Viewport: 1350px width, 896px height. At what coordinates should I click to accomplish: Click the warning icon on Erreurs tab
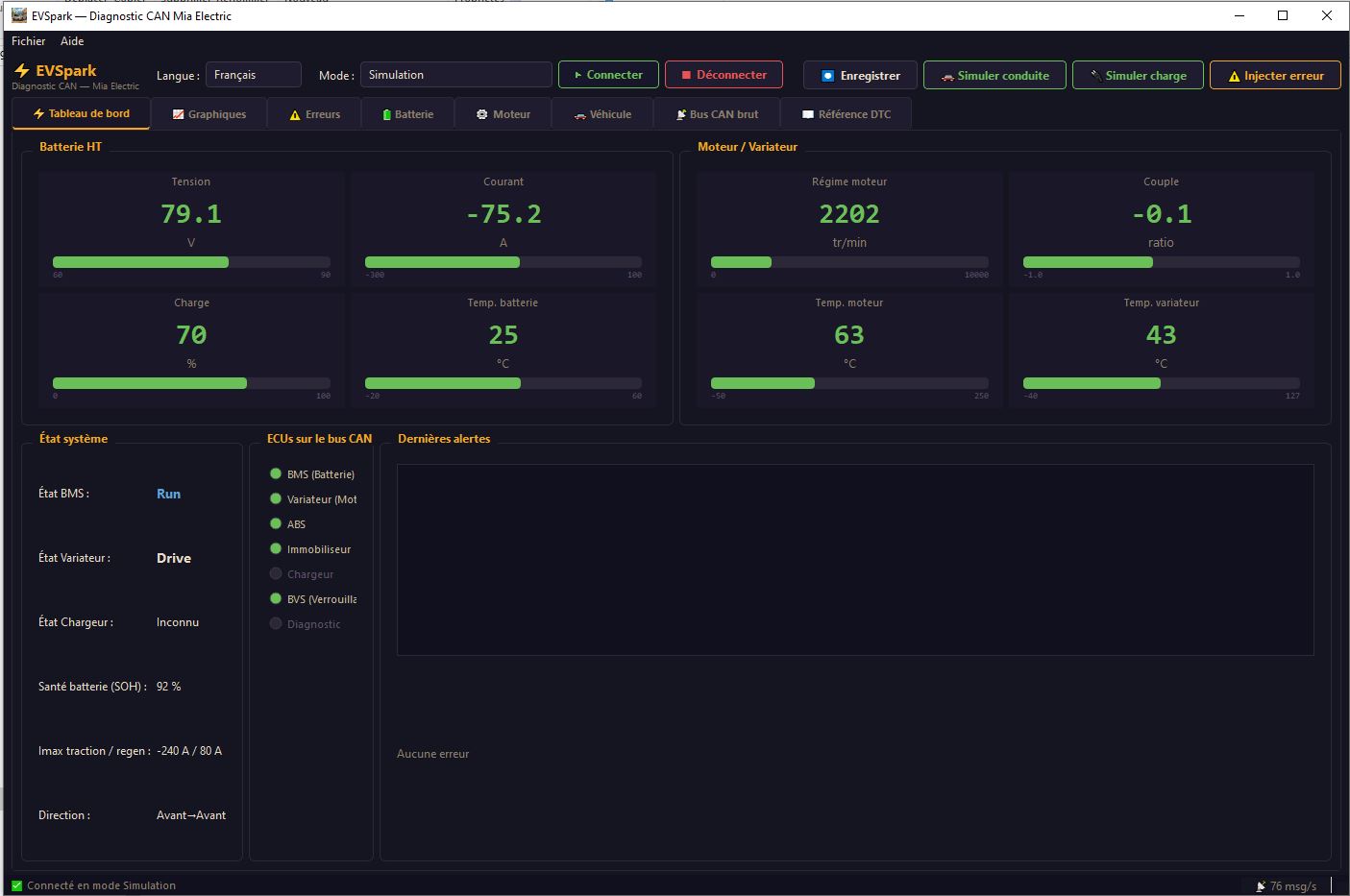pos(295,115)
